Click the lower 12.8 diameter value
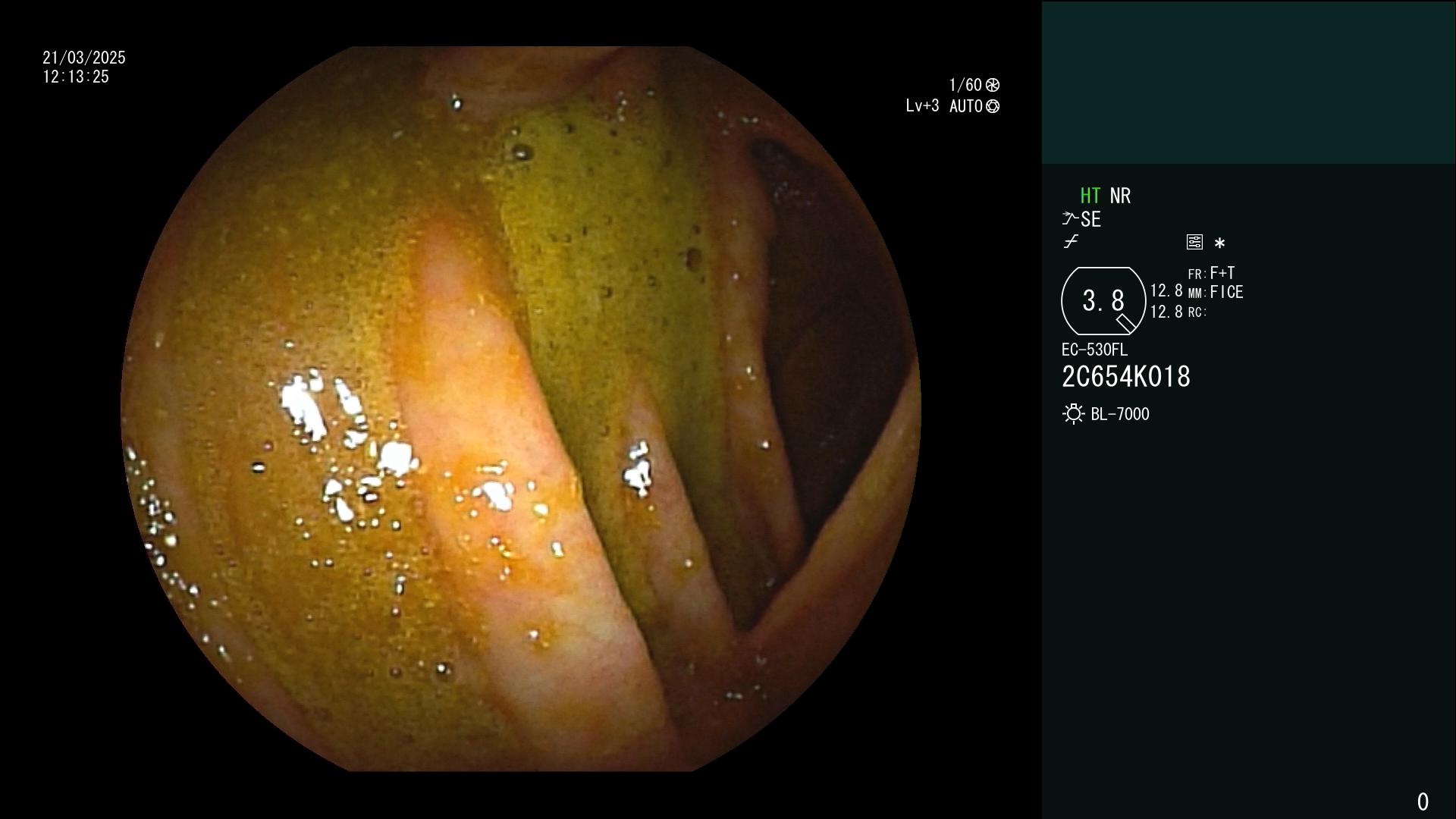Image resolution: width=1456 pixels, height=819 pixels. 1166,312
